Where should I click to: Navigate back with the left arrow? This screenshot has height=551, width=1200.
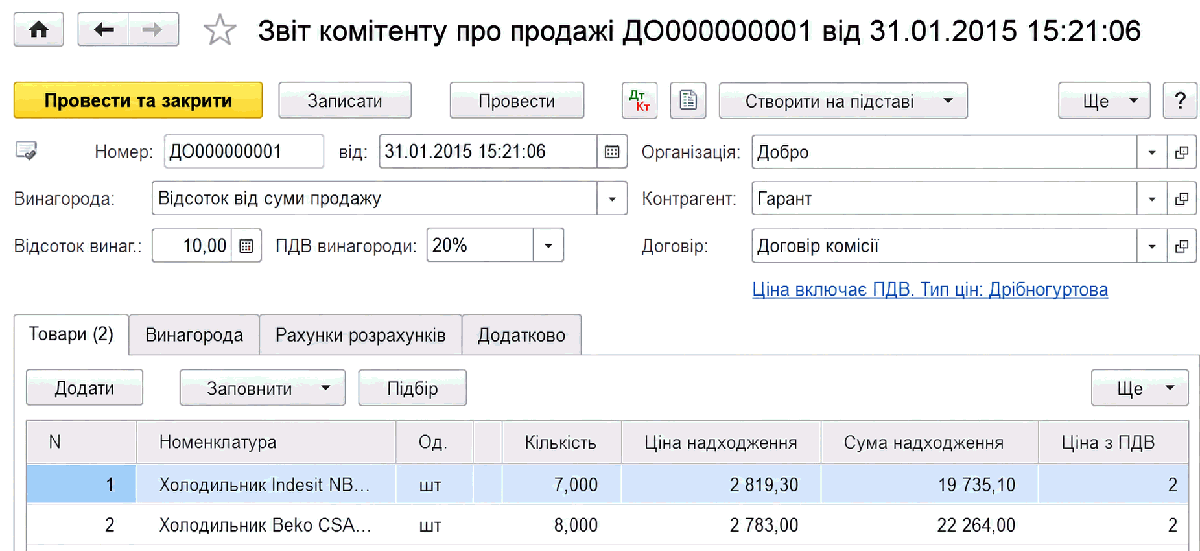[x=103, y=30]
